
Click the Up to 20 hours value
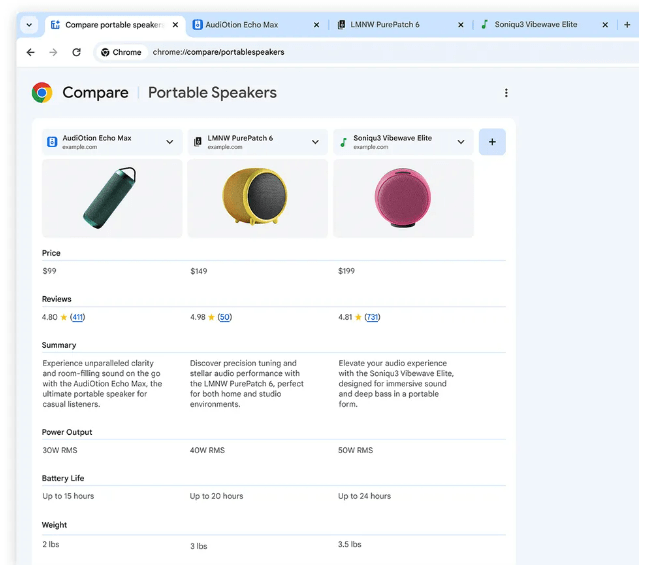point(216,496)
